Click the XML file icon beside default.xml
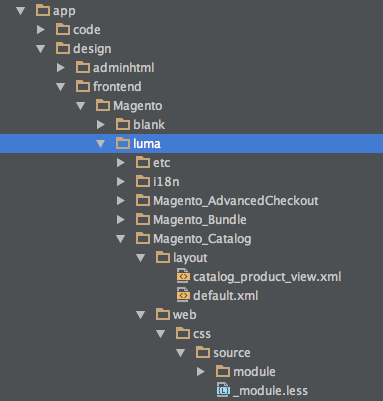 (x=183, y=295)
